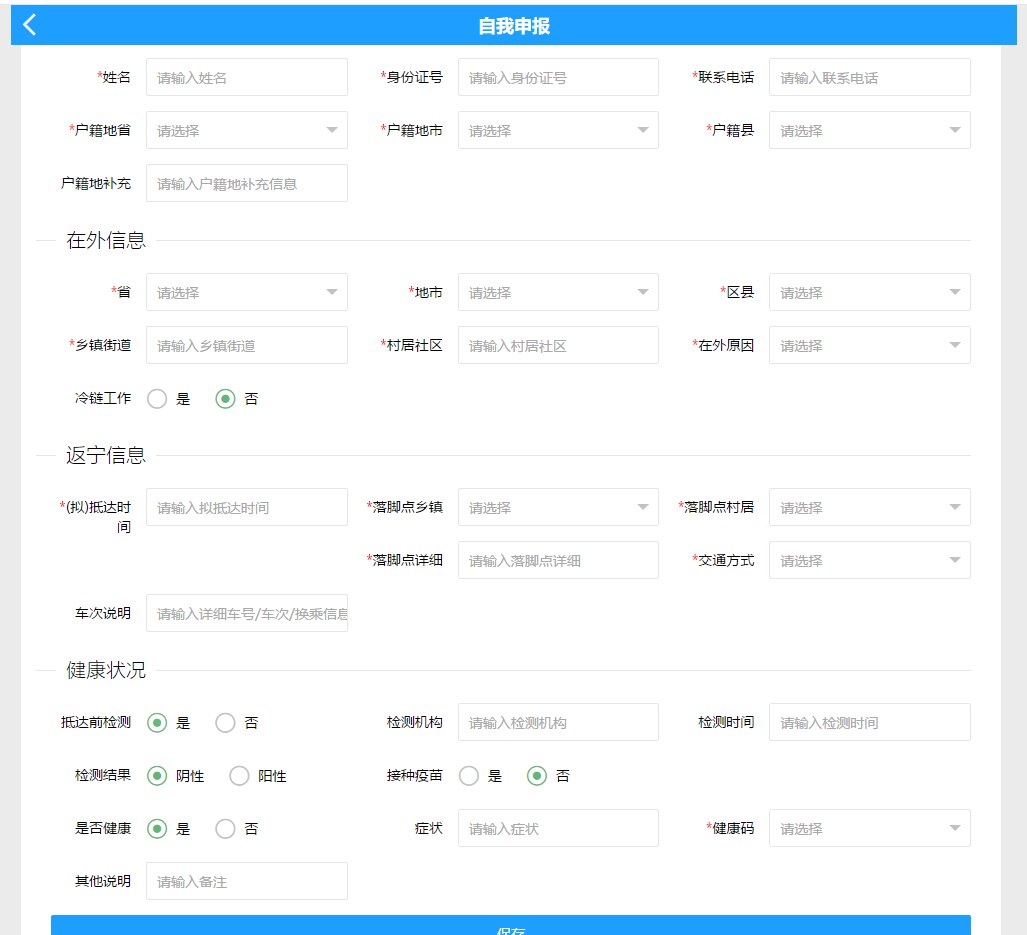1027x935 pixels.
Task: Choose 阳性 for 检测结果
Action: [x=240, y=776]
